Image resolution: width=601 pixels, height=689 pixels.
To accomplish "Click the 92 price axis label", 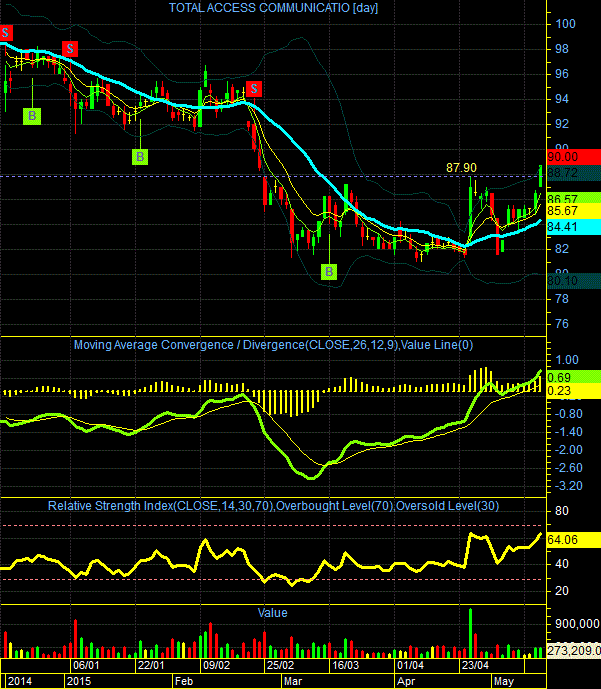I will pyautogui.click(x=562, y=124).
